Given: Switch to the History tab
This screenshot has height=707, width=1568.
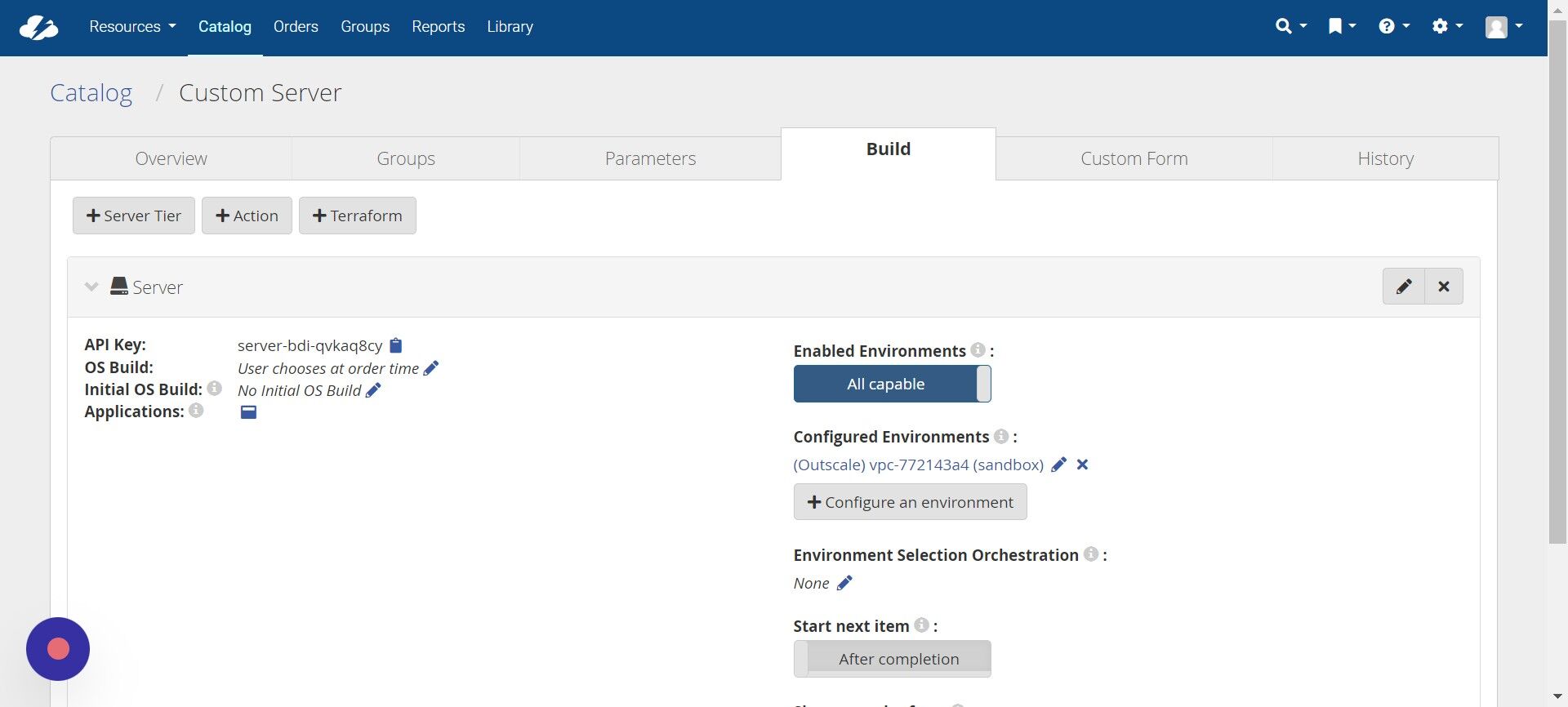Looking at the screenshot, I should (x=1386, y=158).
